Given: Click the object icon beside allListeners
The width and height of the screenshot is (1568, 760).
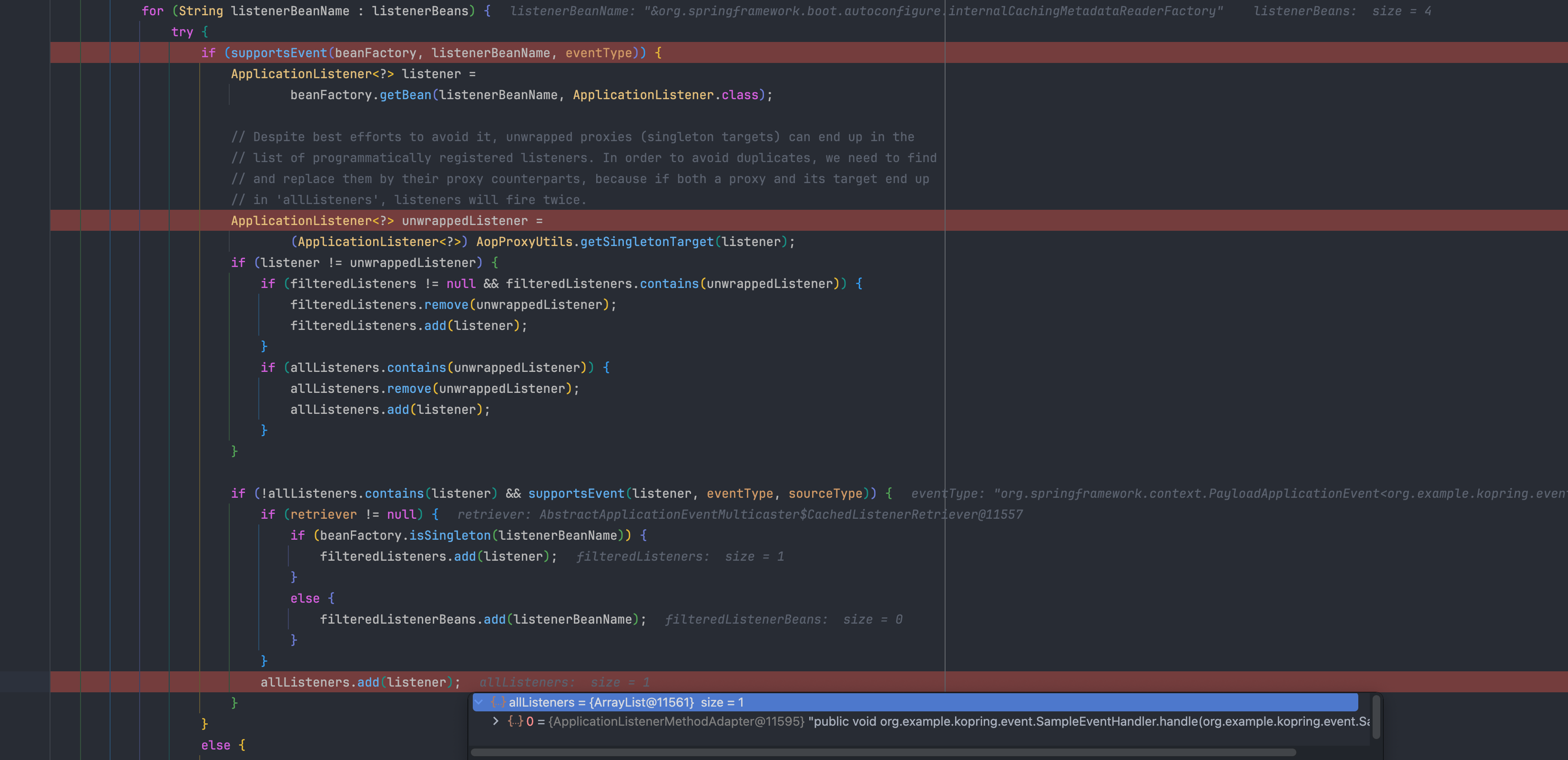Looking at the screenshot, I should (499, 702).
